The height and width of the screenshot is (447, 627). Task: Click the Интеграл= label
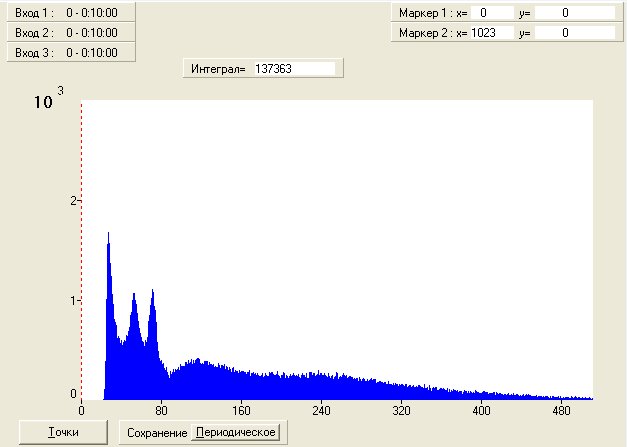(218, 69)
